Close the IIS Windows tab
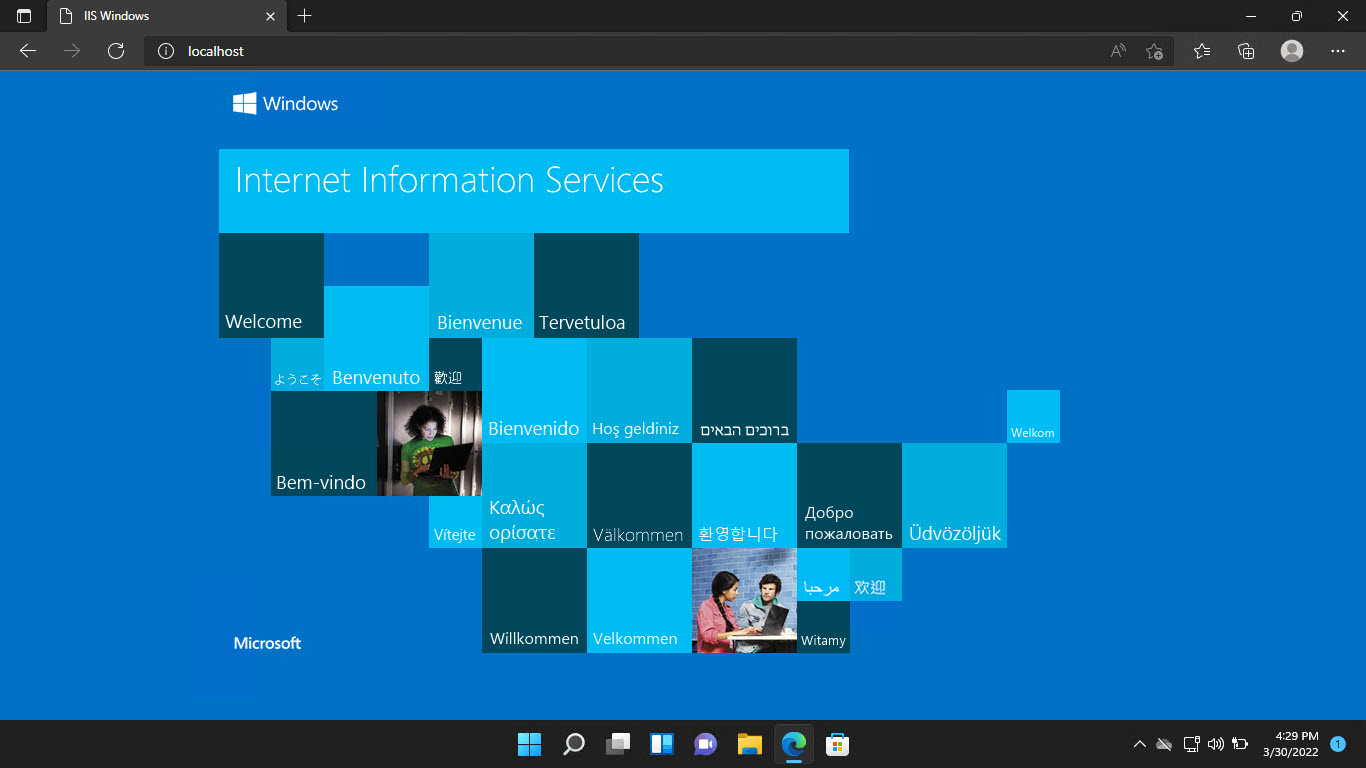 pyautogui.click(x=270, y=16)
